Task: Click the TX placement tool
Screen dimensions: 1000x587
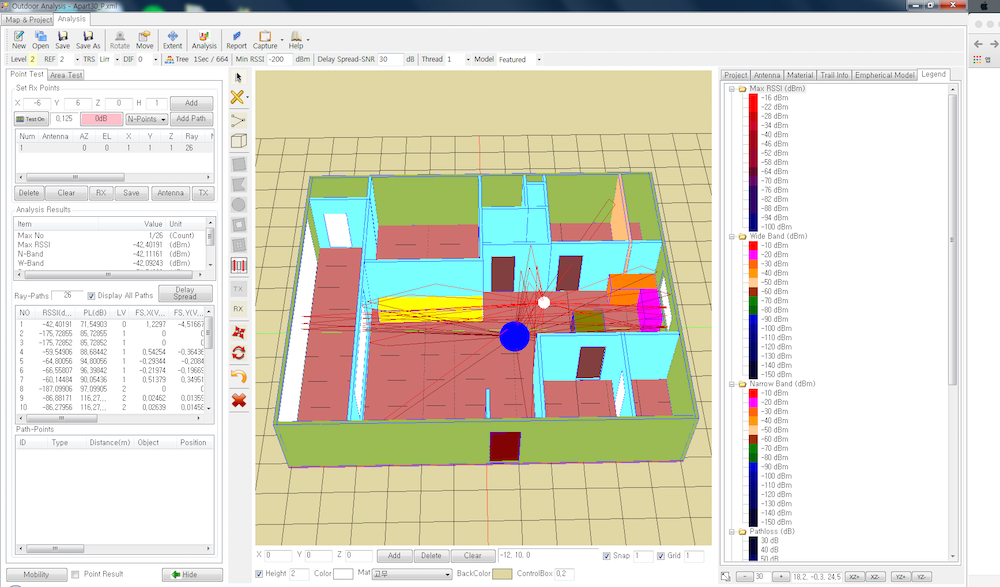Action: coord(238,289)
